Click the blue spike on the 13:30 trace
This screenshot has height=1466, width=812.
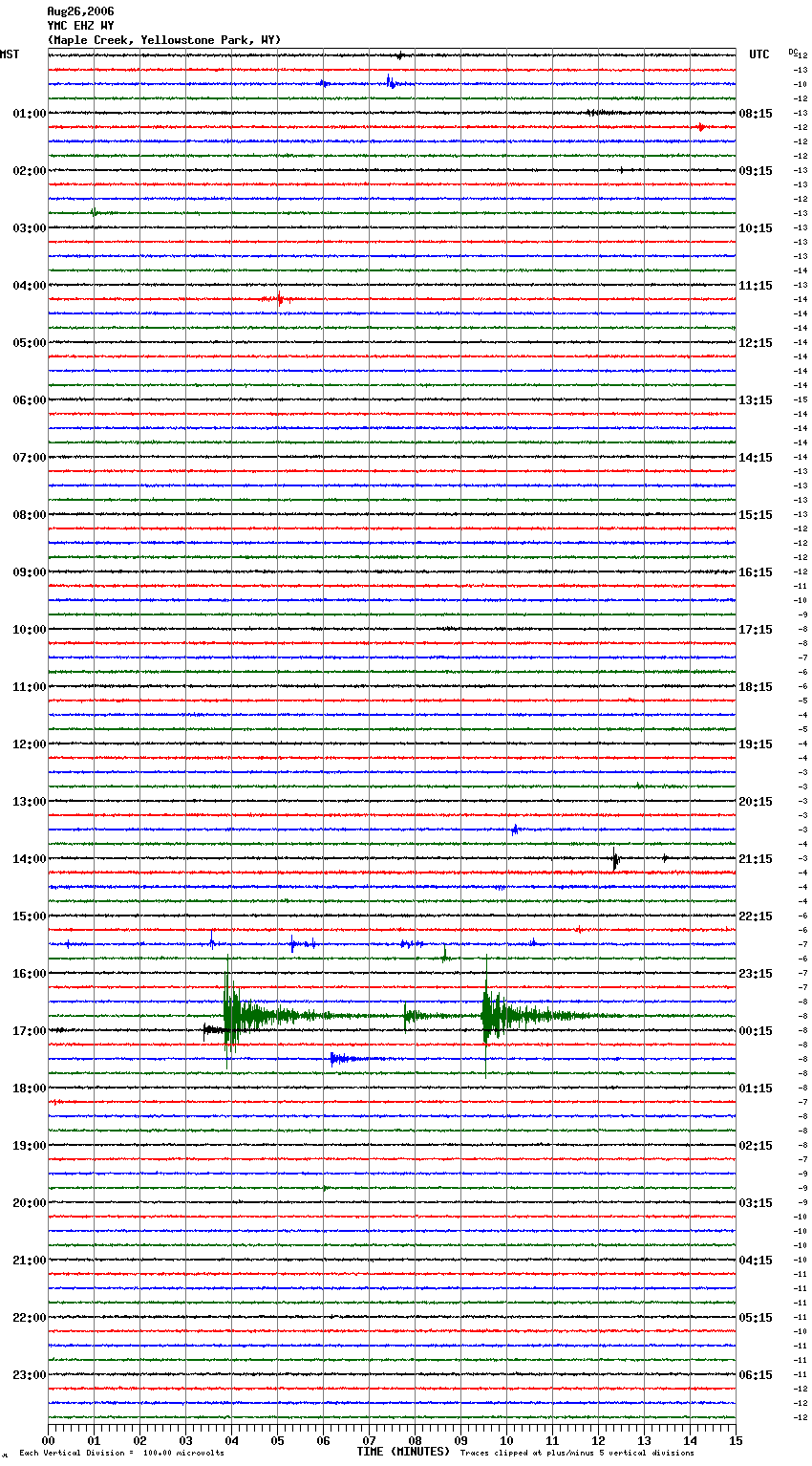coord(515,830)
